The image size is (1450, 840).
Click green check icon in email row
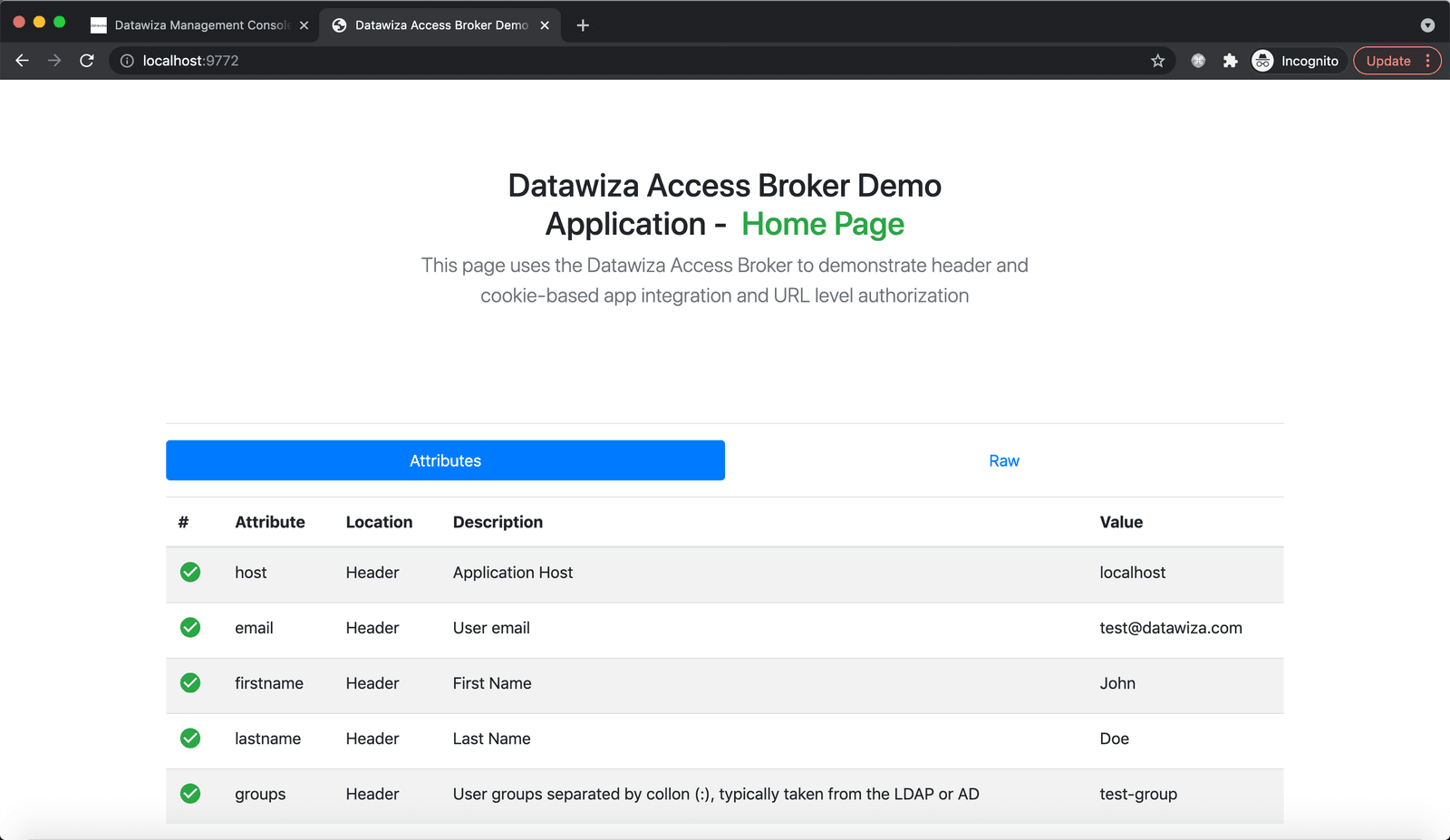190,627
